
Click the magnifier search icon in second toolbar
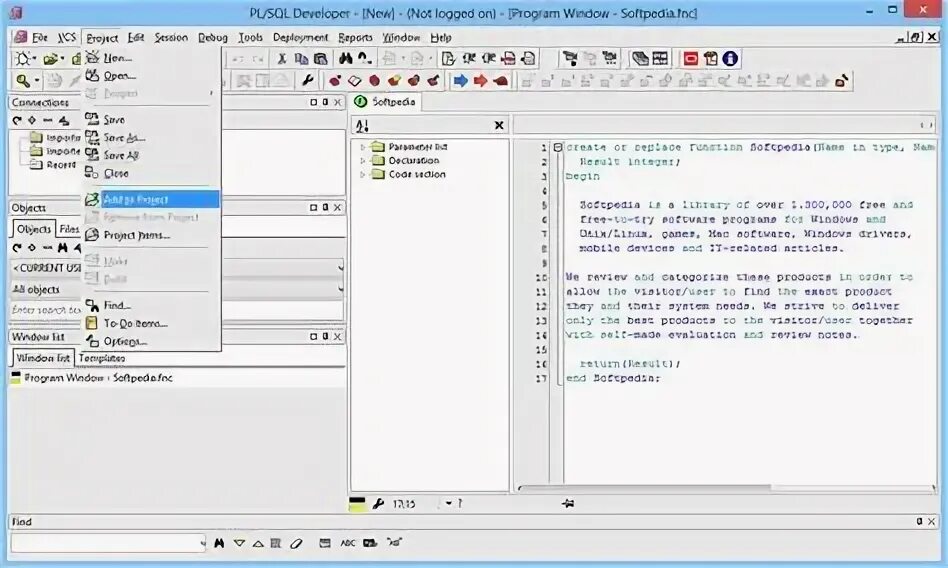23,80
